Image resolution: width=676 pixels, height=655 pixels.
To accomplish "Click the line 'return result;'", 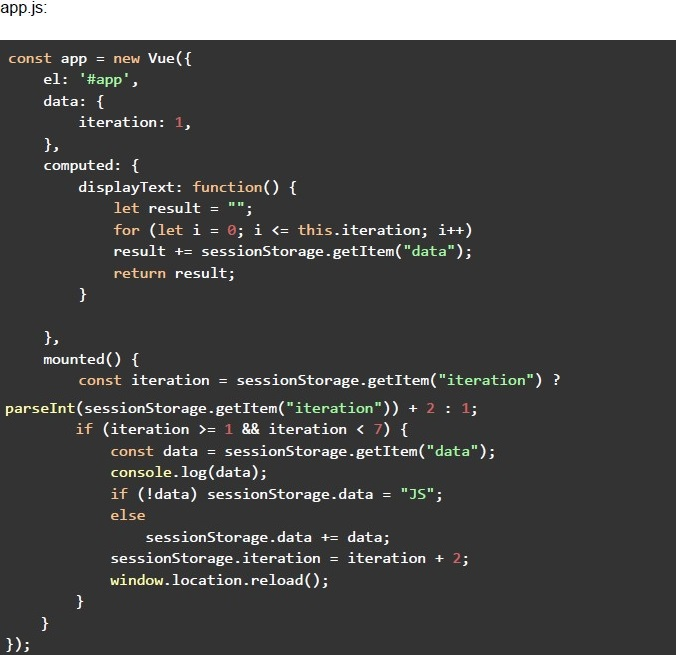I will click(174, 273).
